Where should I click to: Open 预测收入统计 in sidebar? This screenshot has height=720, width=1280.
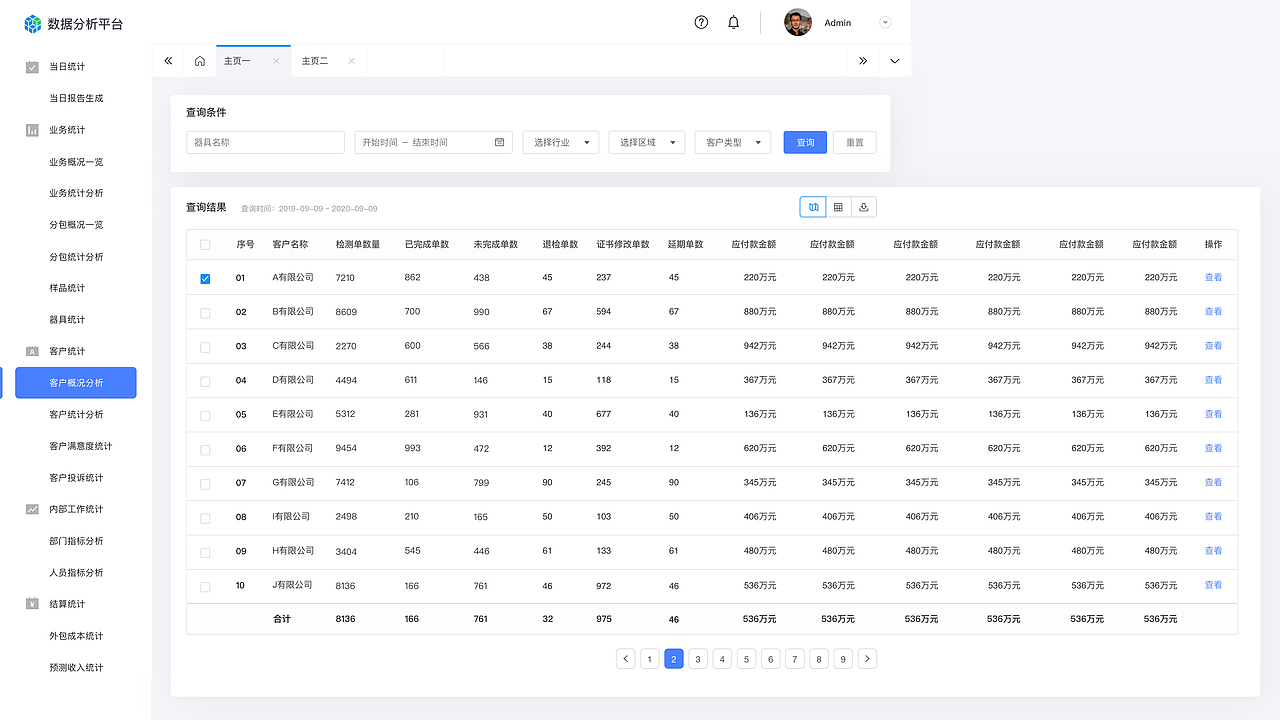coord(76,667)
